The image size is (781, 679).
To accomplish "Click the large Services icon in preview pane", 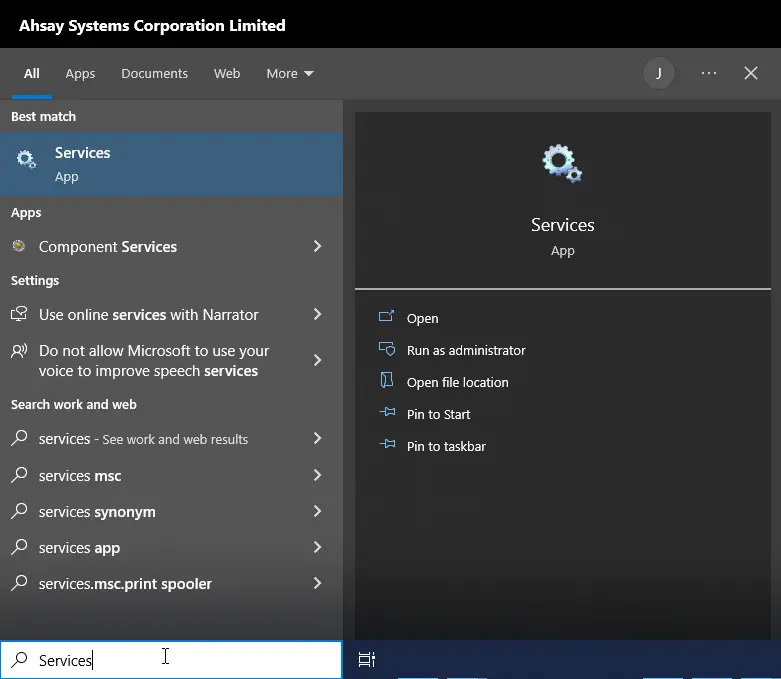I will coord(562,163).
